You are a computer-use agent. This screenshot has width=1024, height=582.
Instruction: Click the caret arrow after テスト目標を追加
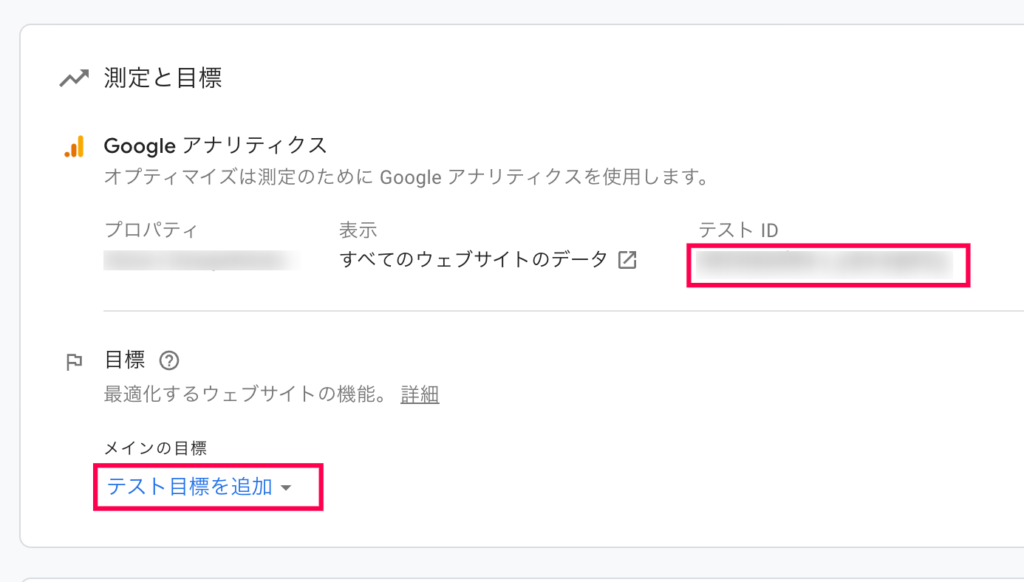(286, 488)
